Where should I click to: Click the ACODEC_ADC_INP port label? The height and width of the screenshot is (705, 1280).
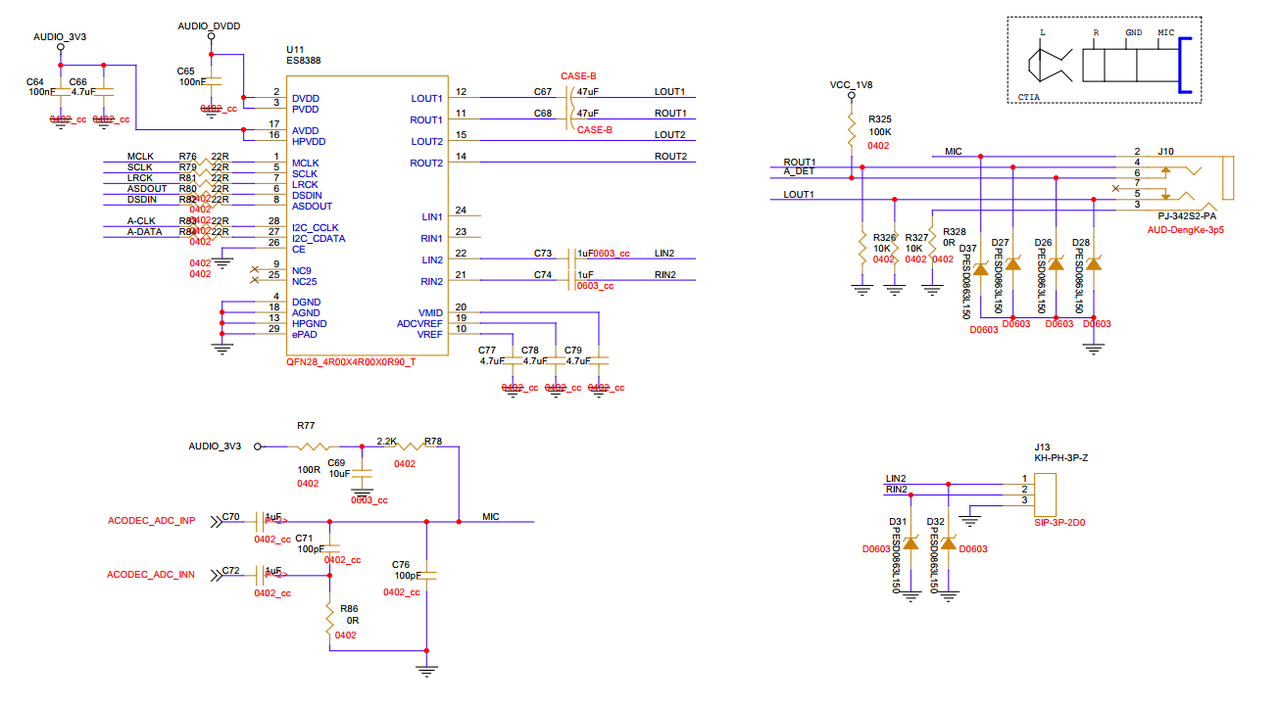pyautogui.click(x=151, y=521)
